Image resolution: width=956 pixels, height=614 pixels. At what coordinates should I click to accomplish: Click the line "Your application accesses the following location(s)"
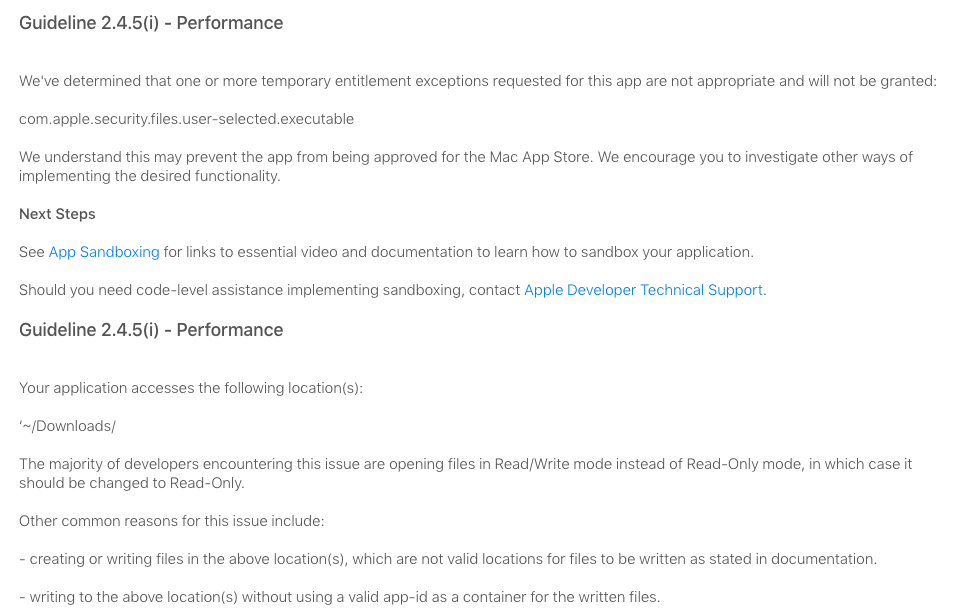(191, 388)
